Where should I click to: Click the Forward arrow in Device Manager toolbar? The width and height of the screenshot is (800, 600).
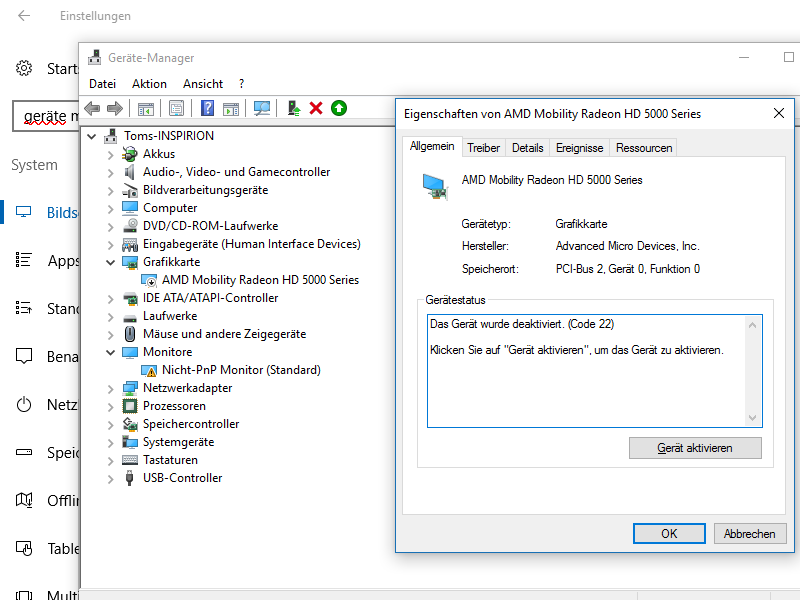coord(115,108)
